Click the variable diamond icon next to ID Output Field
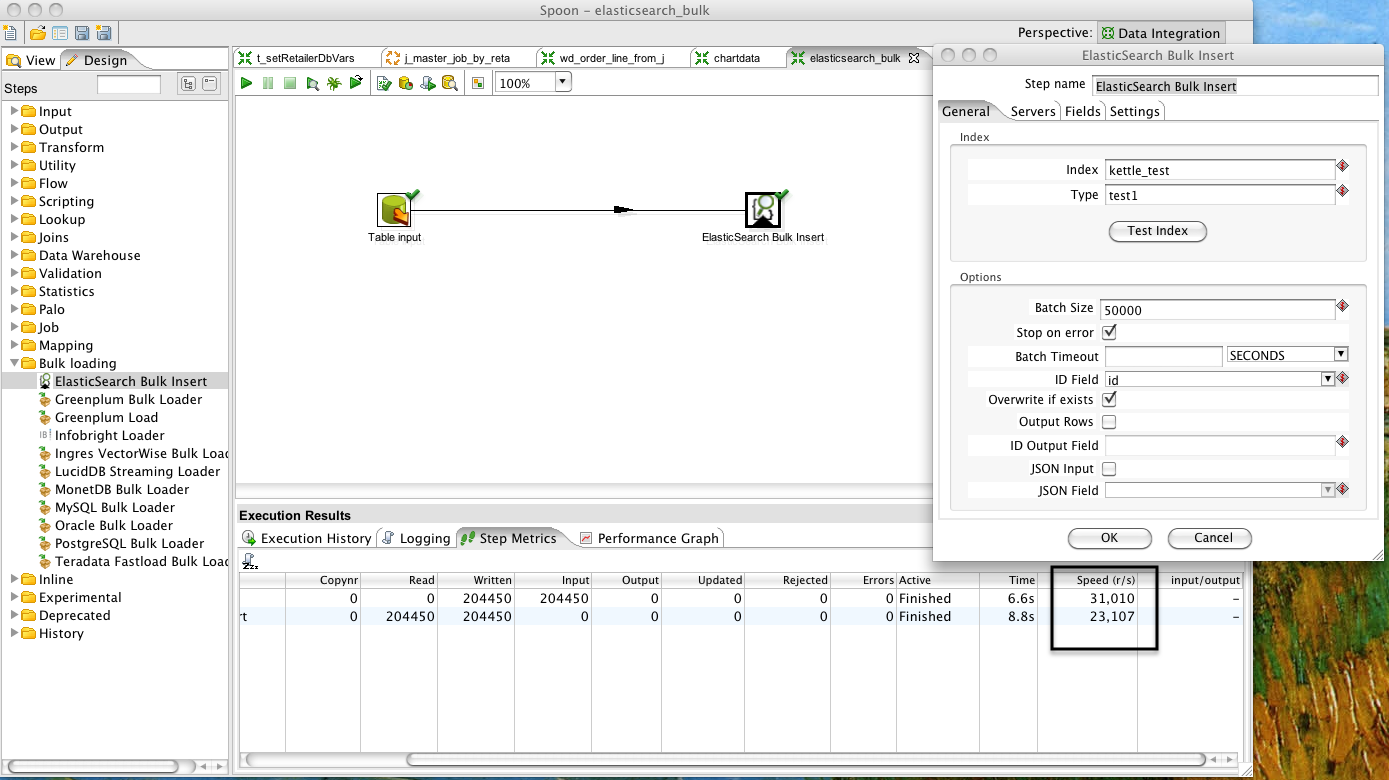 (x=1342, y=442)
